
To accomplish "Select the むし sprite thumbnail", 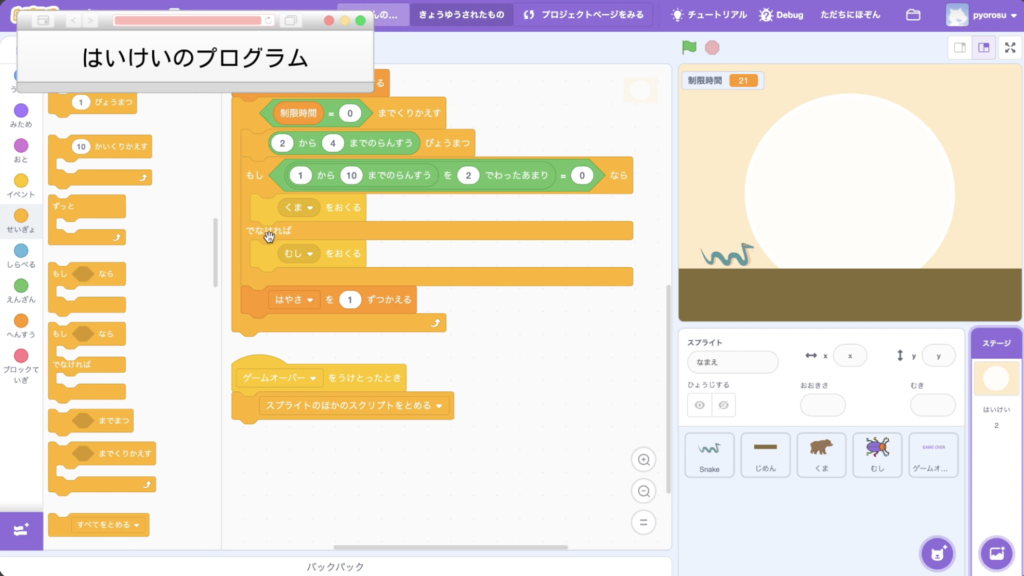I will point(877,454).
